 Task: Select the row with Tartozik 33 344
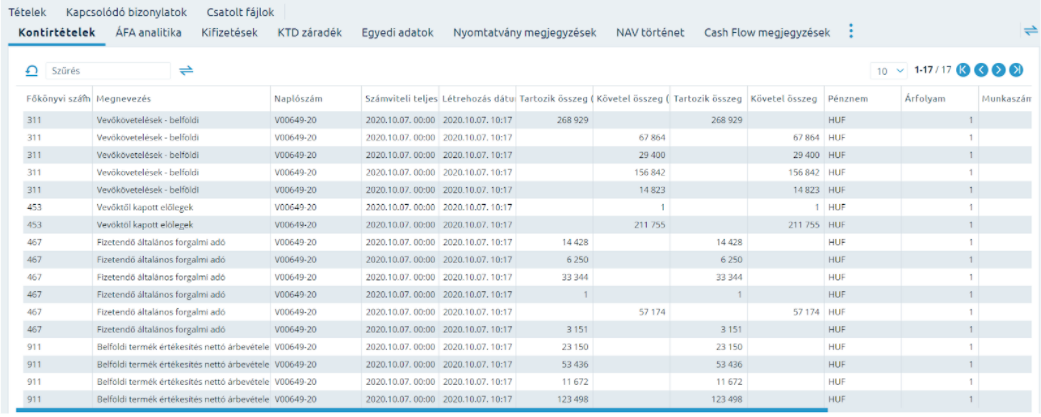pos(528,276)
